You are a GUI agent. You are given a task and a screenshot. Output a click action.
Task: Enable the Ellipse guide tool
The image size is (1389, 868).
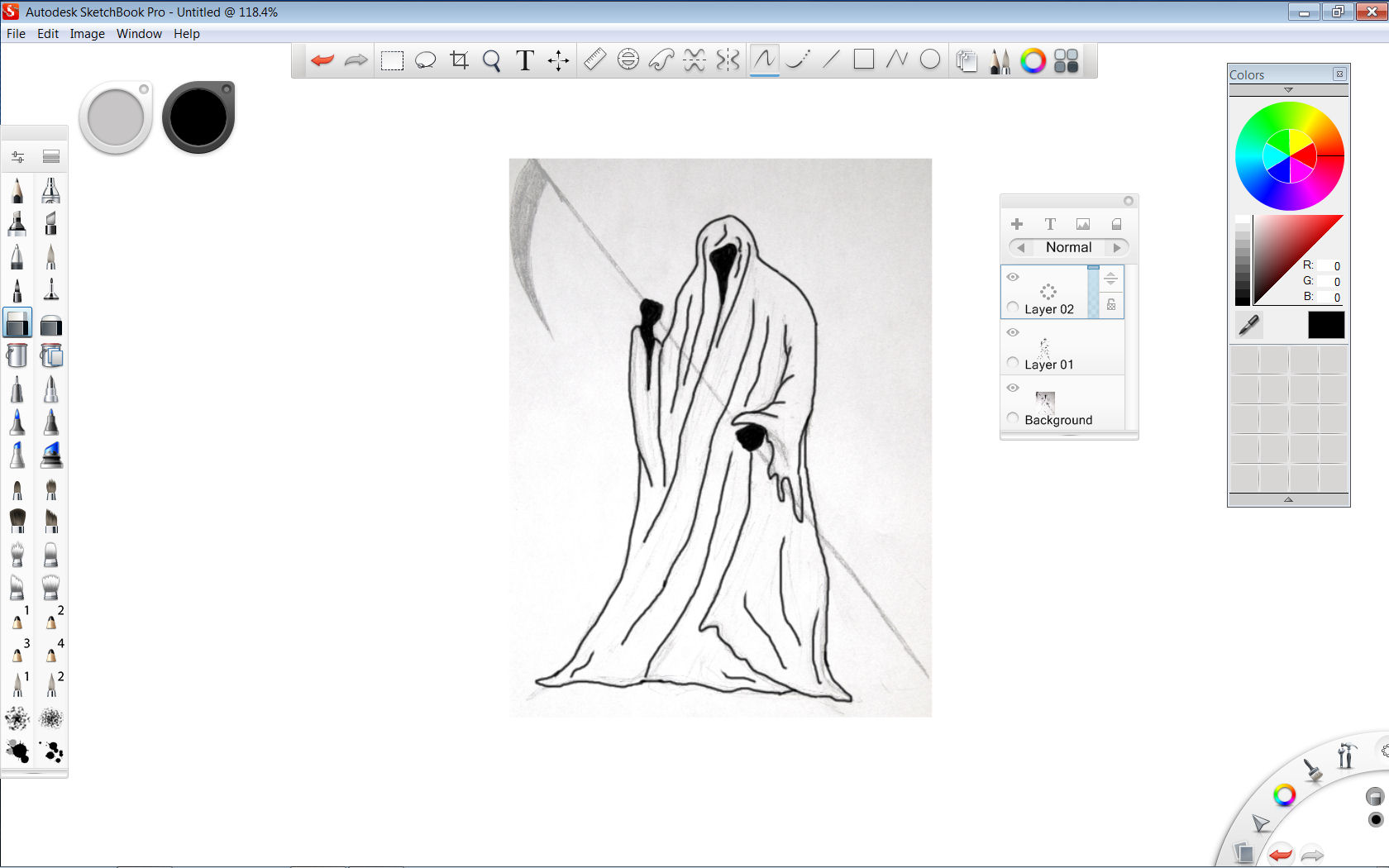pyautogui.click(x=628, y=60)
